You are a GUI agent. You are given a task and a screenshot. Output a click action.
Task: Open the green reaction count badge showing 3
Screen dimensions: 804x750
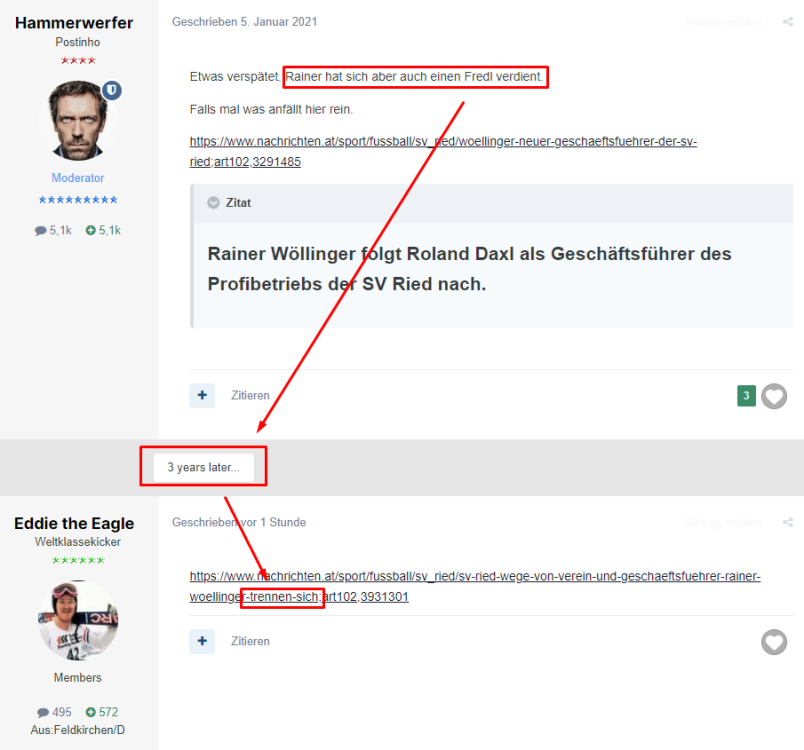746,396
